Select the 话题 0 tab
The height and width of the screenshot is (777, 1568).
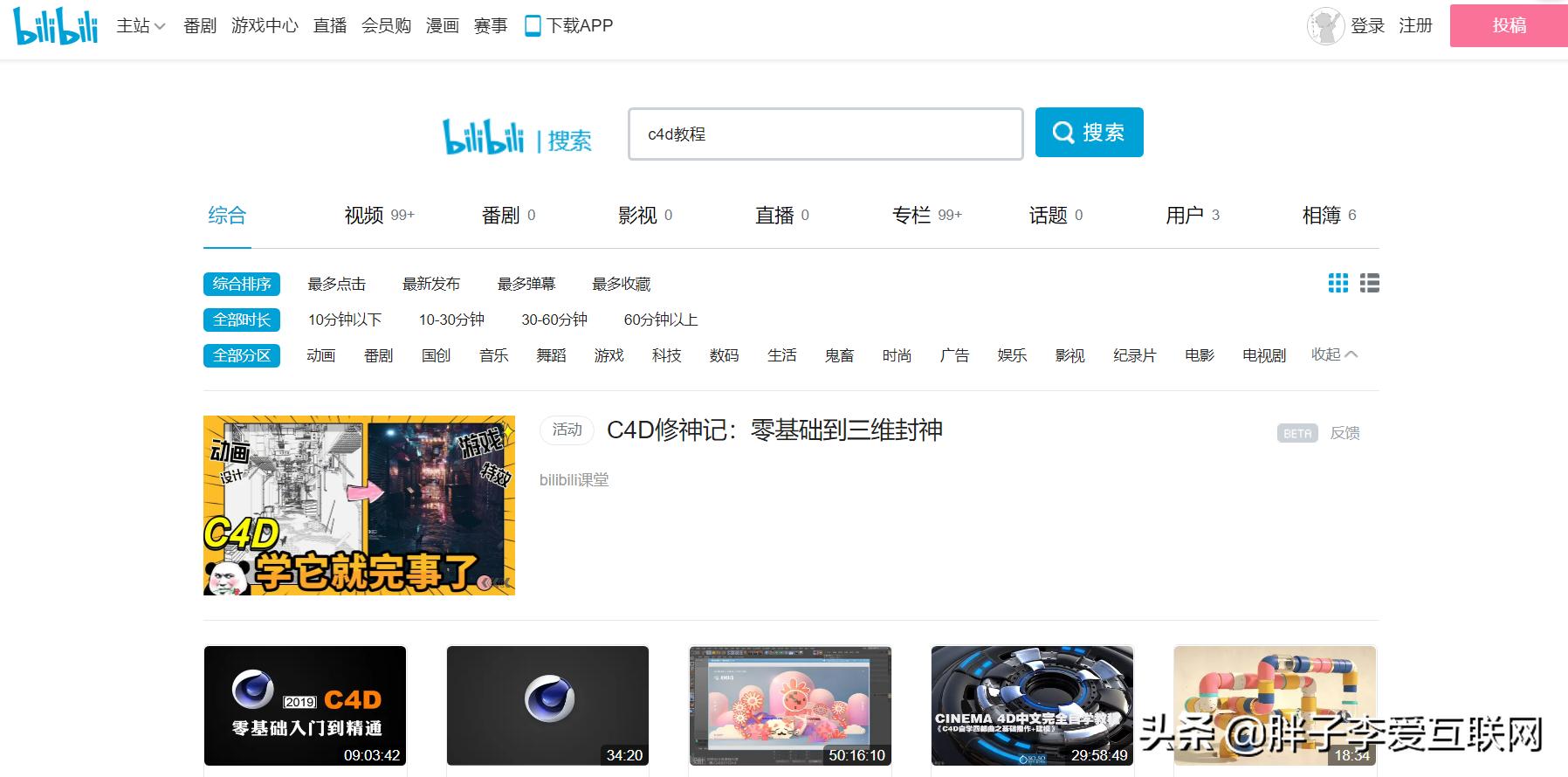click(x=1056, y=216)
